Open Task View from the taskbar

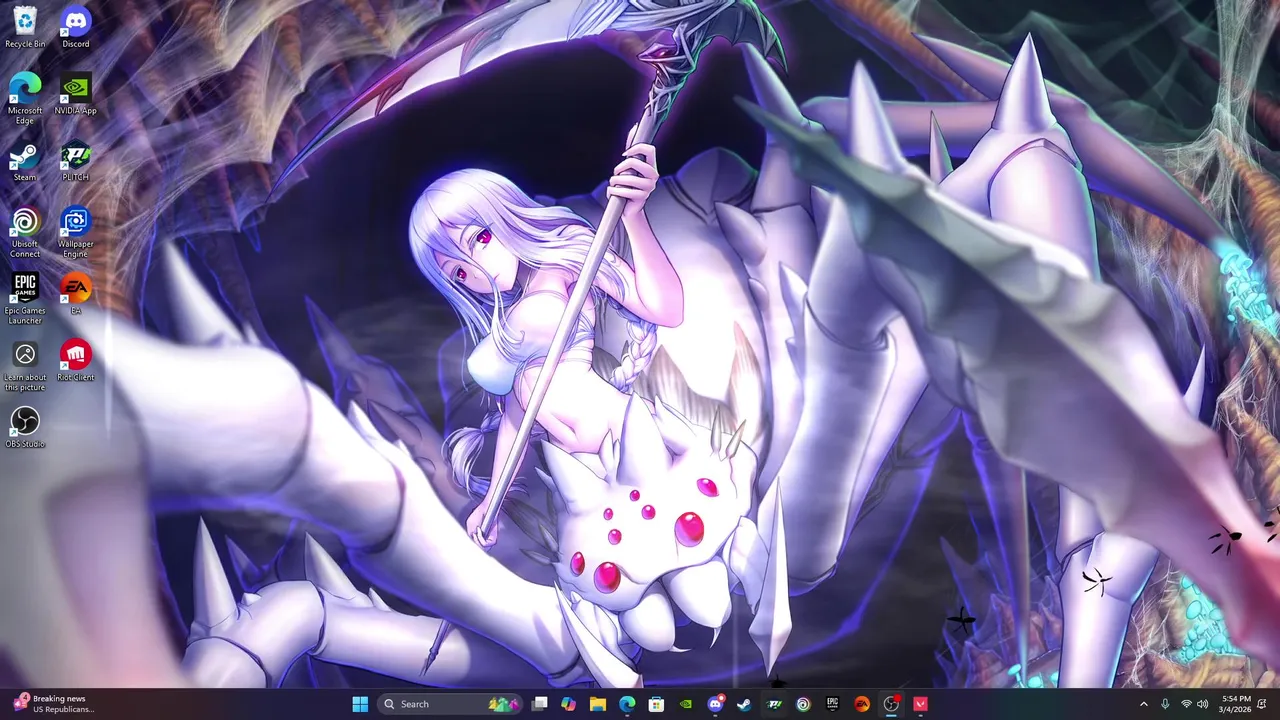tap(540, 704)
